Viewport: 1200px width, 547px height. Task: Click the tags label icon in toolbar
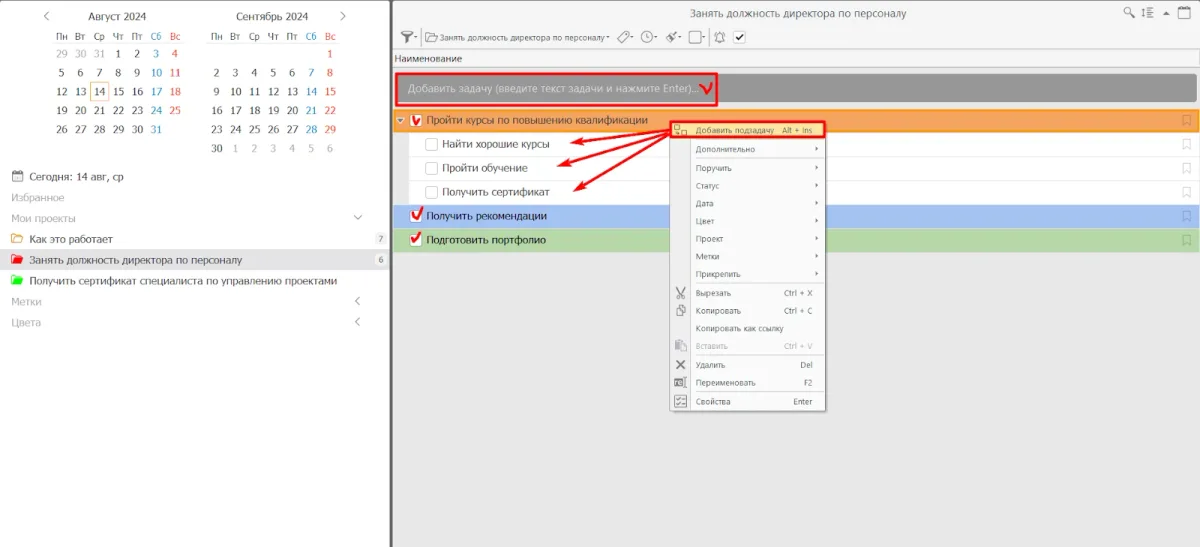tap(622, 37)
